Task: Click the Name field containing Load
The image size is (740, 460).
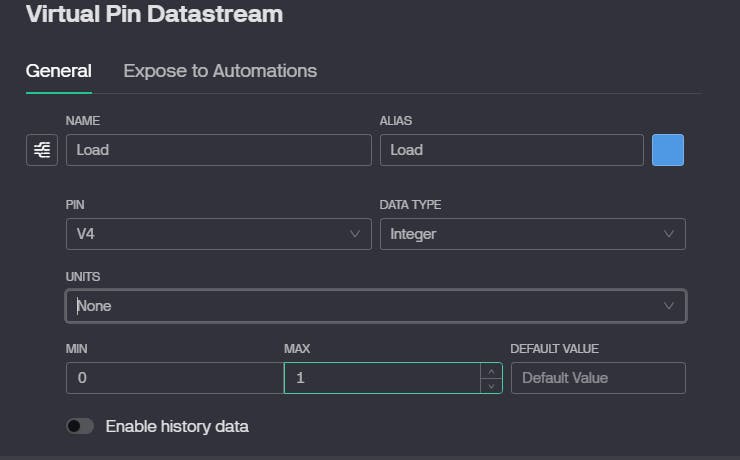Action: coord(218,150)
